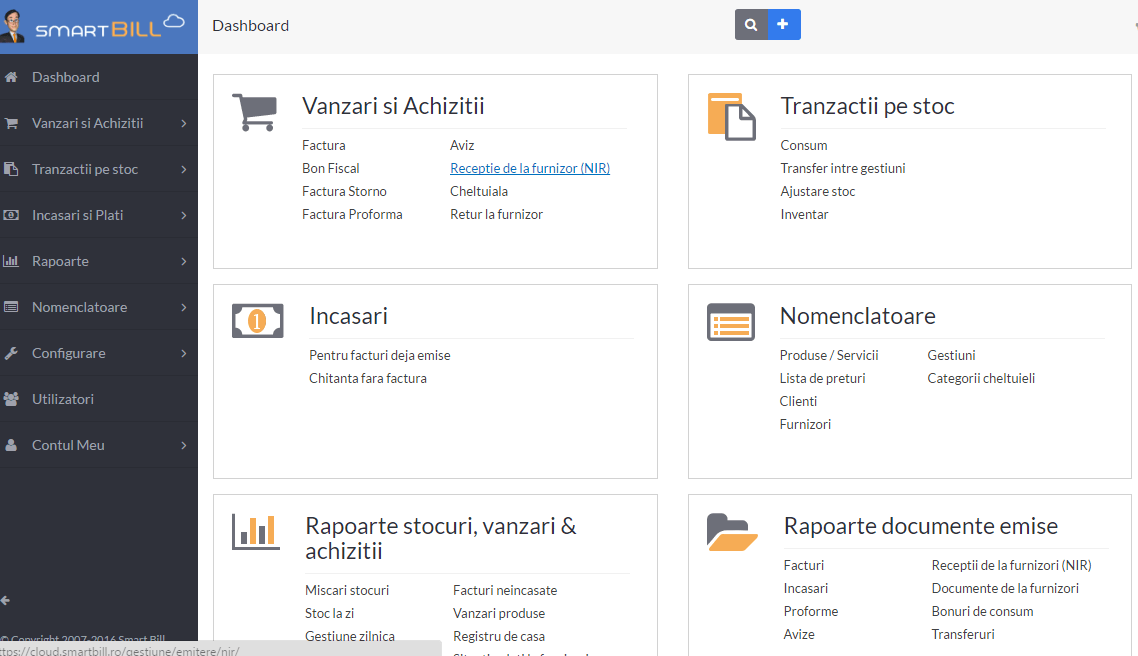Click Registru de casa link
Image resolution: width=1138 pixels, height=656 pixels.
click(x=499, y=636)
